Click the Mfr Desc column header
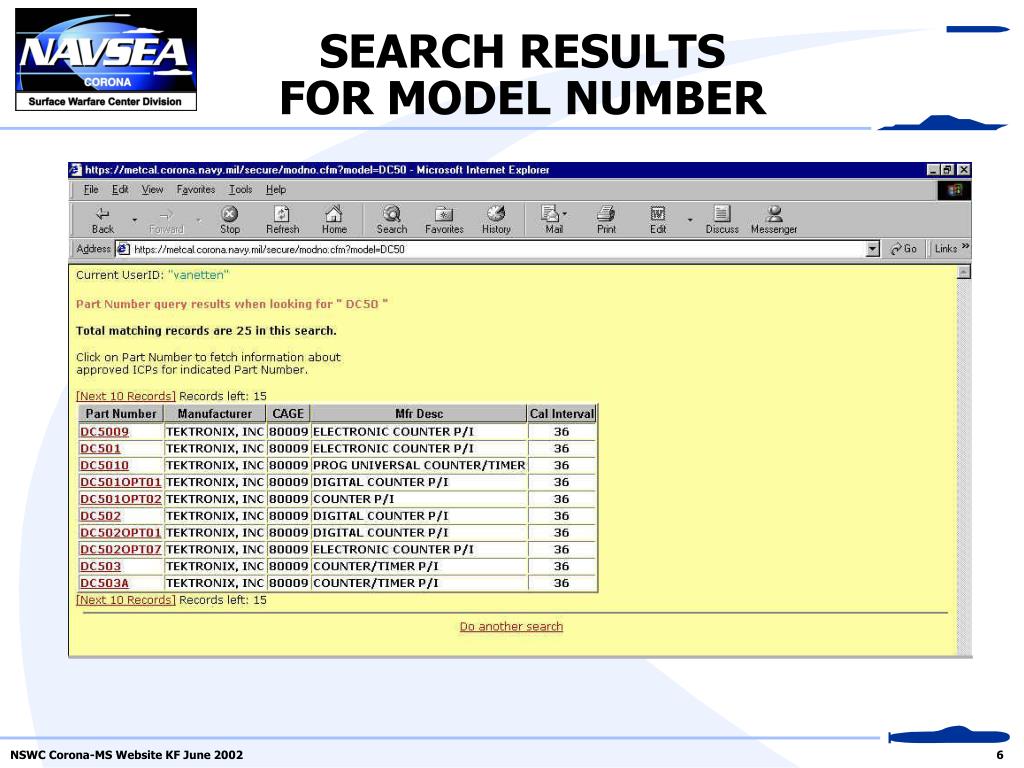 419,414
